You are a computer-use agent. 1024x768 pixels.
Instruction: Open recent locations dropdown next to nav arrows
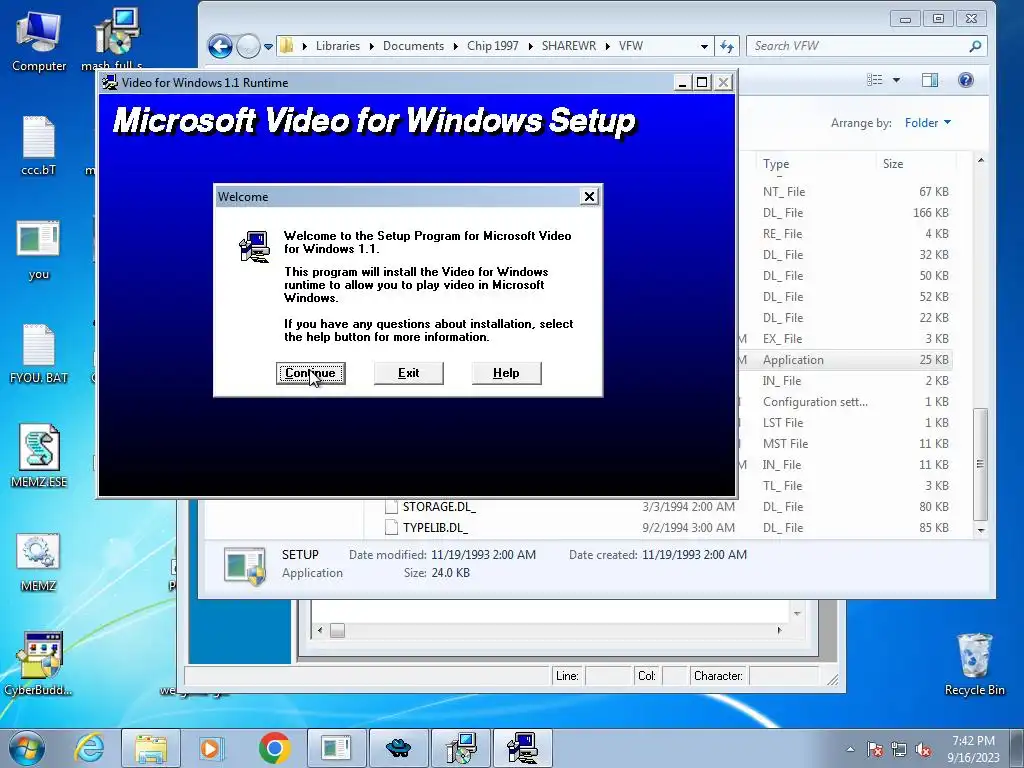tap(268, 46)
